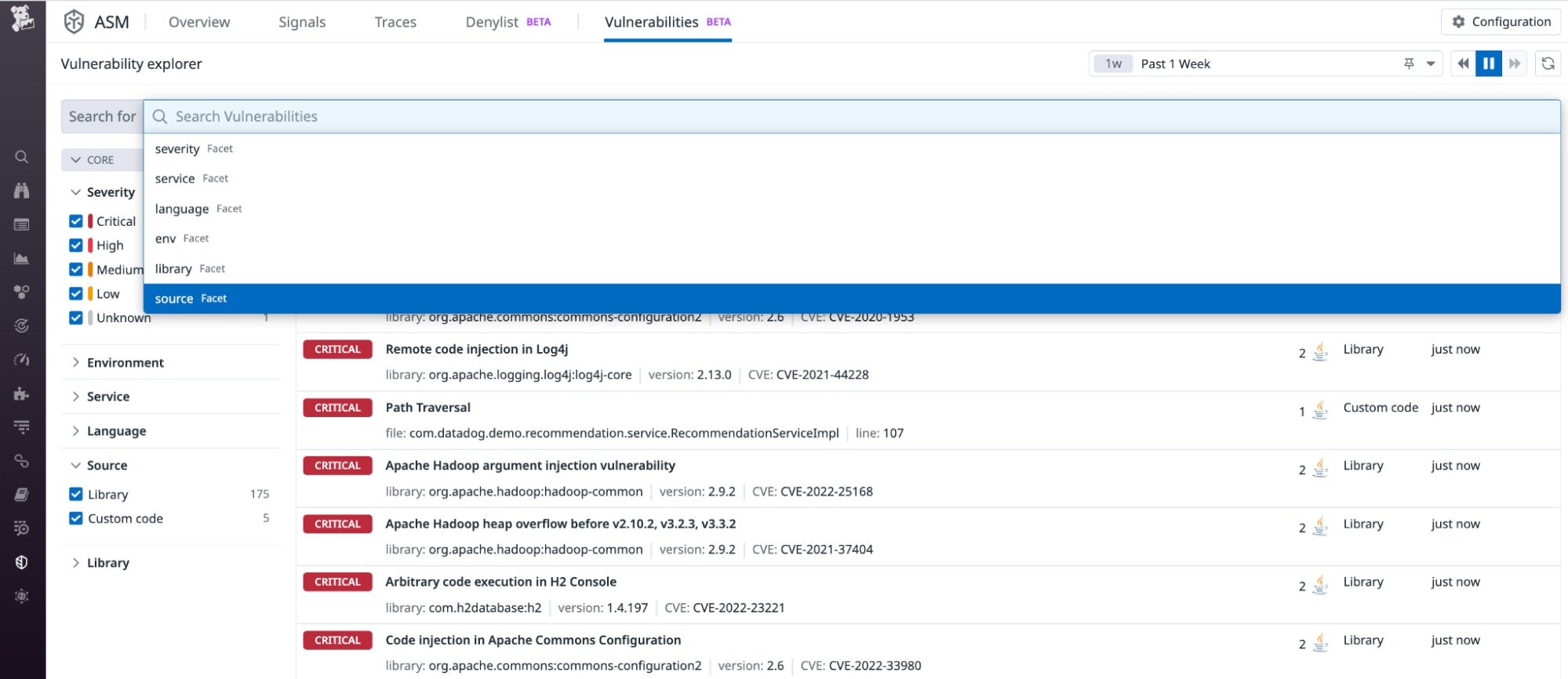Focus the Search Vulnerabilities input field
The height and width of the screenshot is (679, 1568).
tap(852, 117)
